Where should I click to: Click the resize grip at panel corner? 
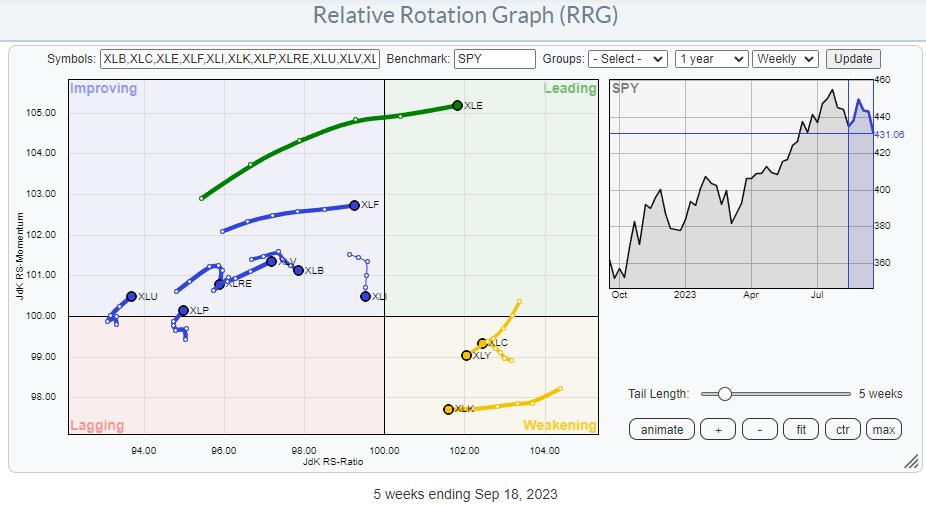click(x=910, y=462)
